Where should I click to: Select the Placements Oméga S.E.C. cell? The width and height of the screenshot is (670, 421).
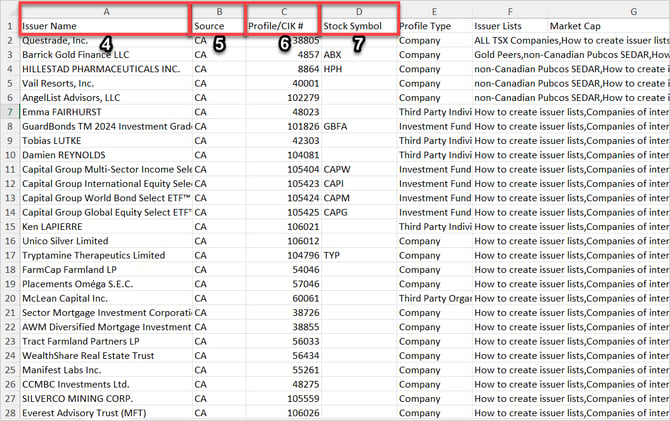(x=106, y=284)
